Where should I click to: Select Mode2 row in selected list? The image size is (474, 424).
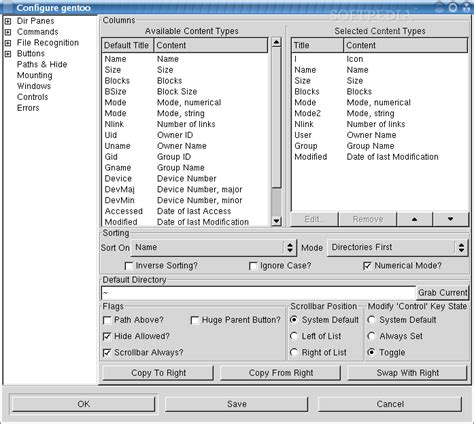pos(380,113)
